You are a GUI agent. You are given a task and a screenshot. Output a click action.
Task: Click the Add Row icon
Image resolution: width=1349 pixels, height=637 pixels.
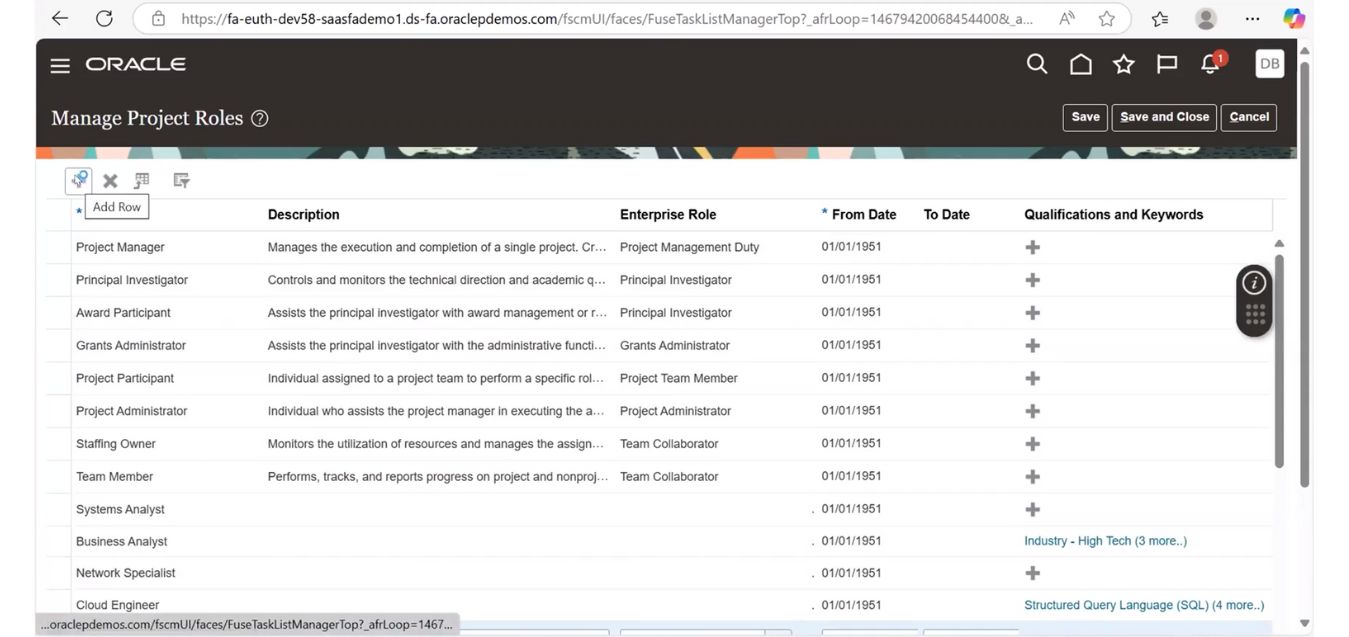pos(78,180)
